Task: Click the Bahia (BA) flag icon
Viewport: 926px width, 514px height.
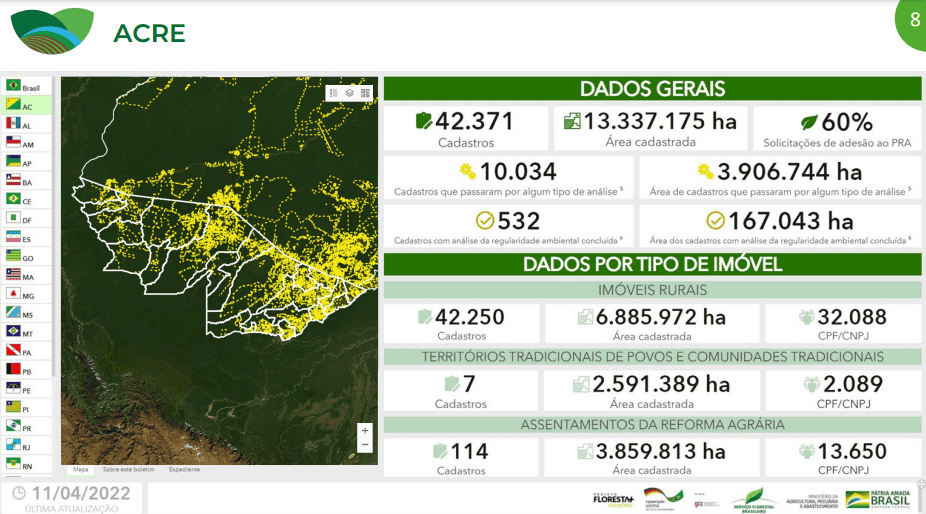Action: click(x=14, y=181)
